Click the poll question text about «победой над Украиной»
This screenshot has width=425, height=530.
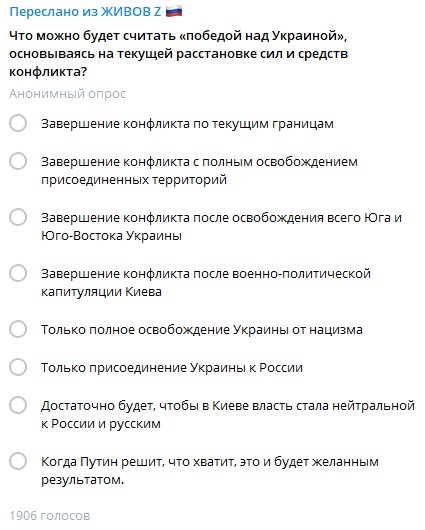[179, 54]
